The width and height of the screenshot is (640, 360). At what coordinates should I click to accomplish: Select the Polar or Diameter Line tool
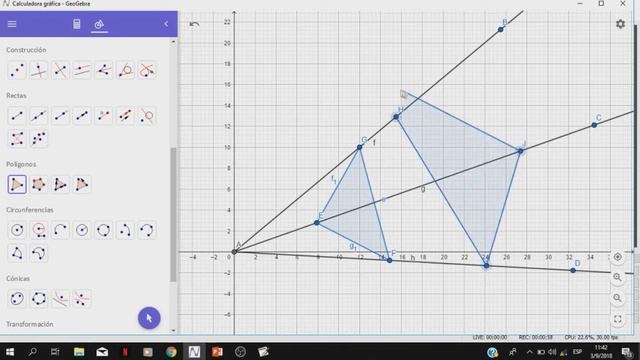(x=147, y=116)
